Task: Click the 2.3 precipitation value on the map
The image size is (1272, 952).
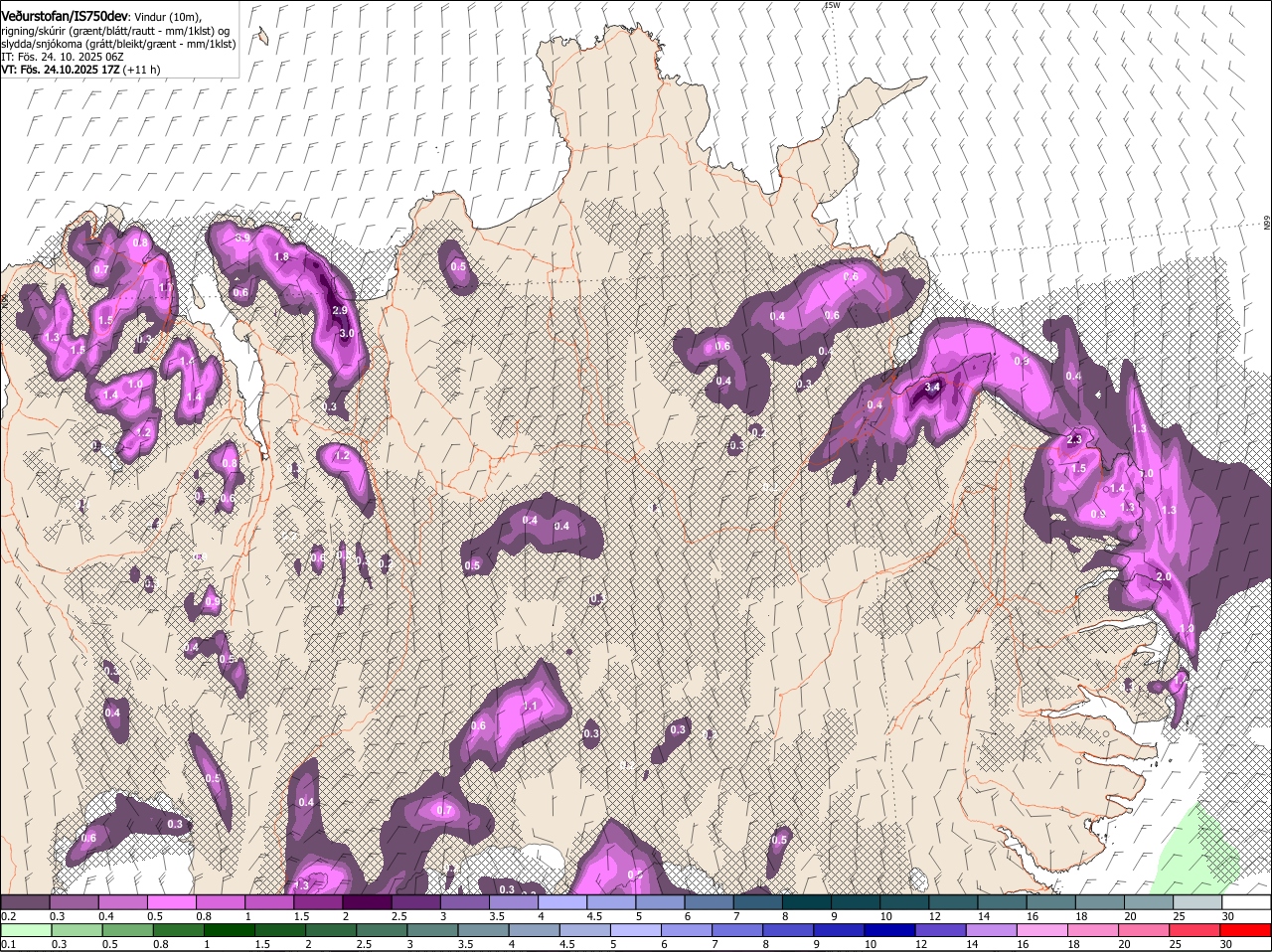Action: point(1074,439)
